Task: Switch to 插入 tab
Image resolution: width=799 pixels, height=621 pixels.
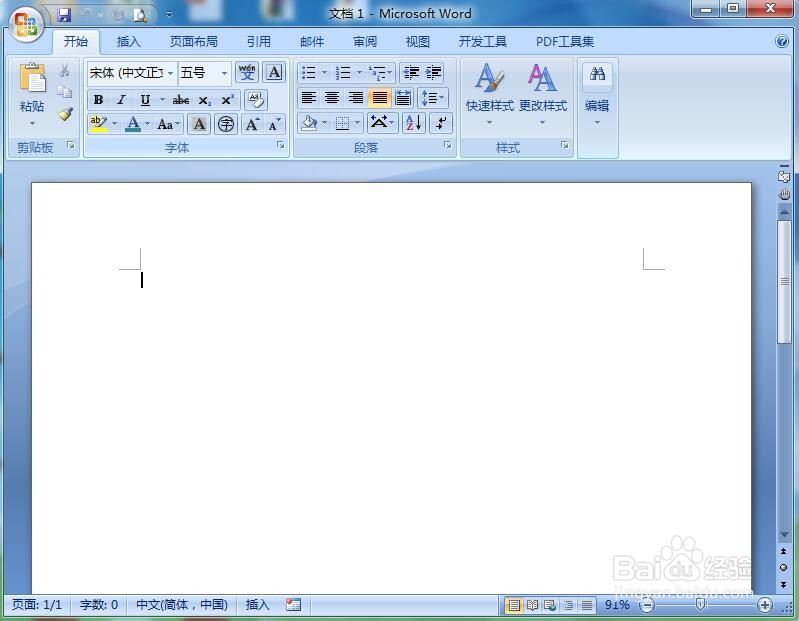Action: 128,41
